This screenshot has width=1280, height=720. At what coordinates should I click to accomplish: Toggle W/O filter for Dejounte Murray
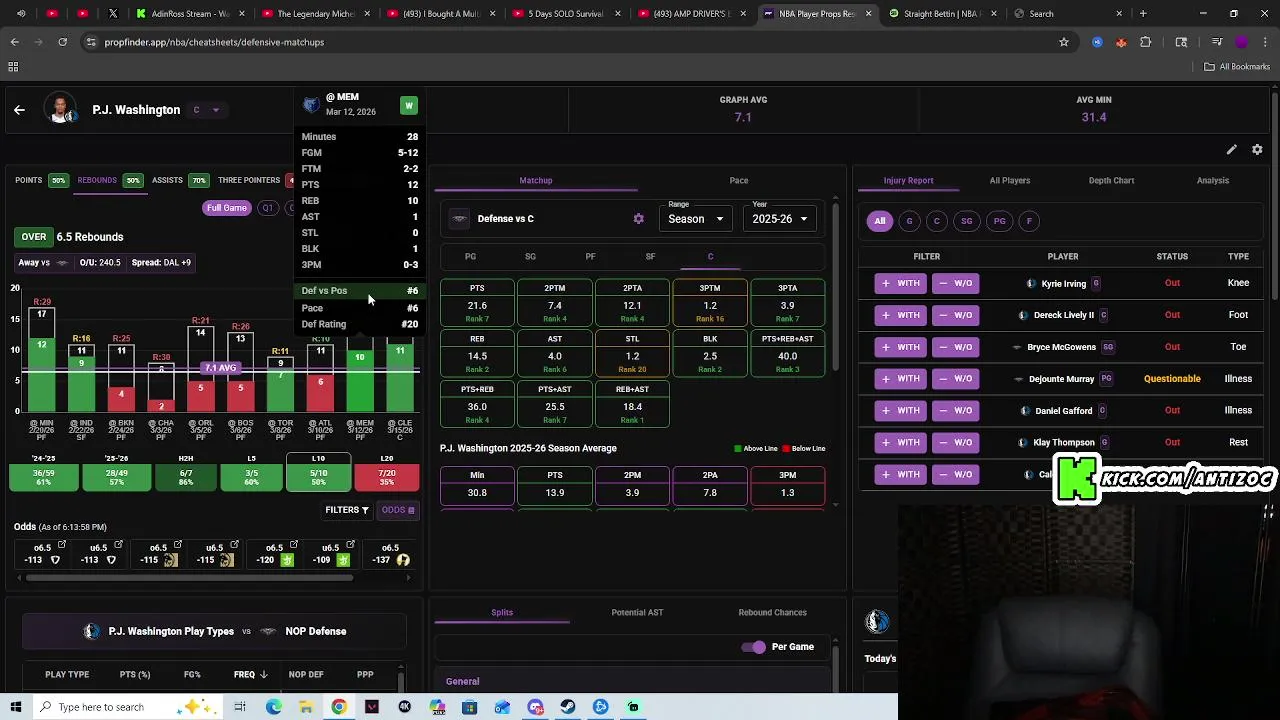[x=955, y=379]
